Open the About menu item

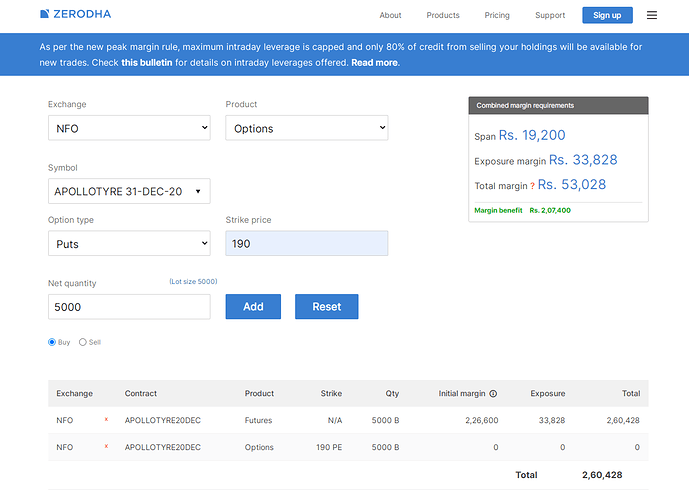click(x=390, y=15)
